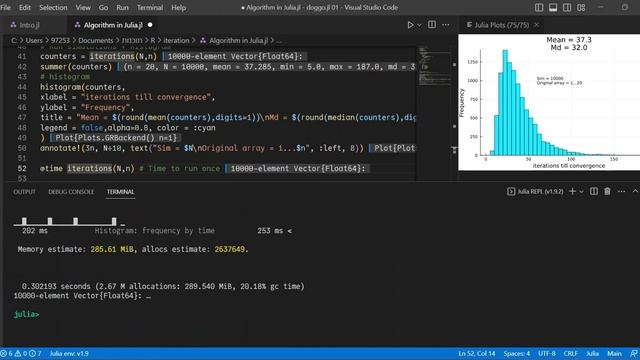Open the Go menu
The height and width of the screenshot is (360, 640).
[x=103, y=7]
